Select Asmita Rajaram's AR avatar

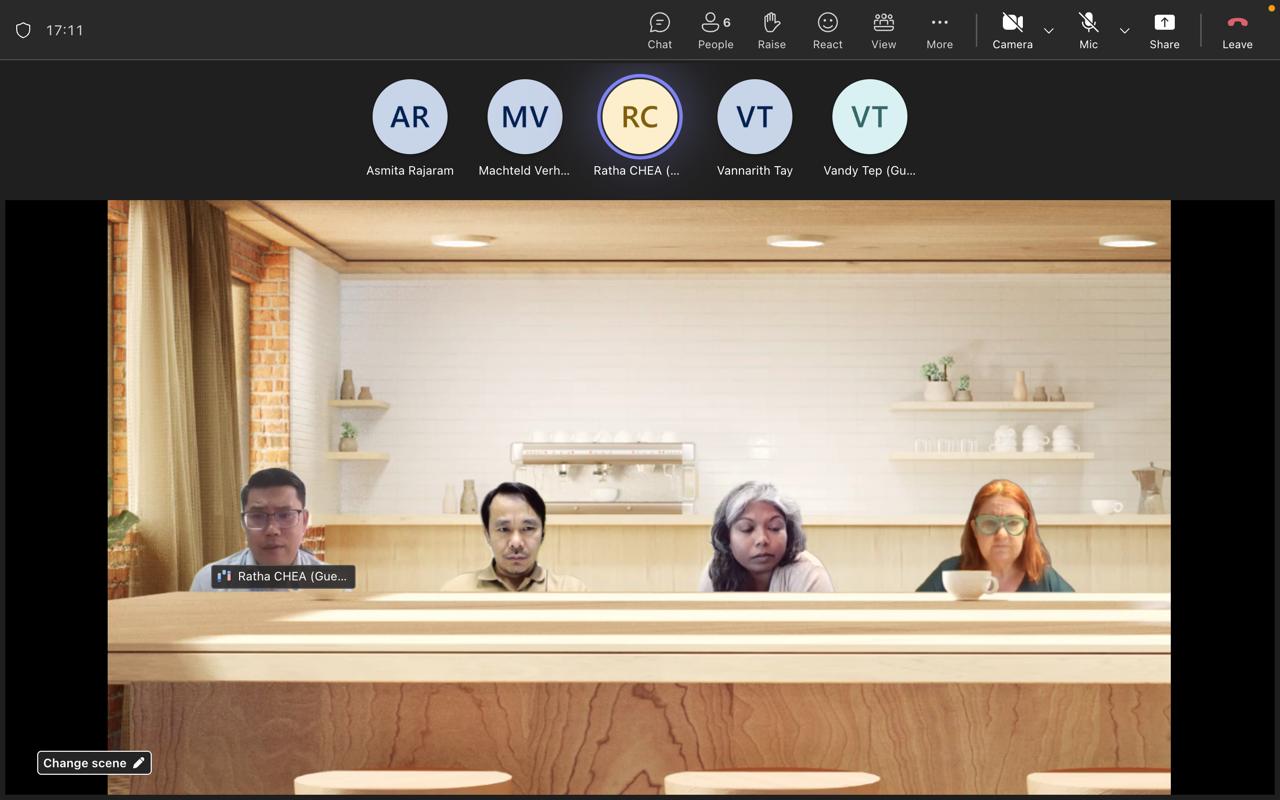pyautogui.click(x=409, y=117)
